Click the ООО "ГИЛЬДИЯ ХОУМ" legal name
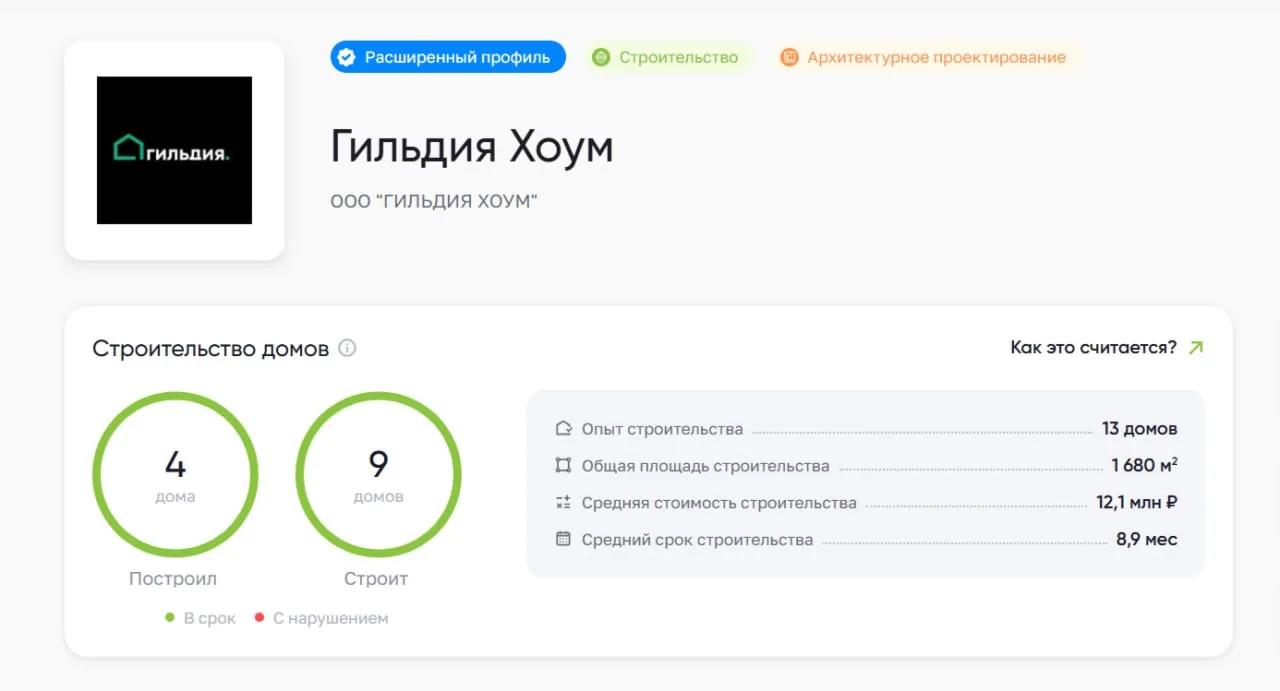Screen dimensions: 1280x691 tap(434, 202)
